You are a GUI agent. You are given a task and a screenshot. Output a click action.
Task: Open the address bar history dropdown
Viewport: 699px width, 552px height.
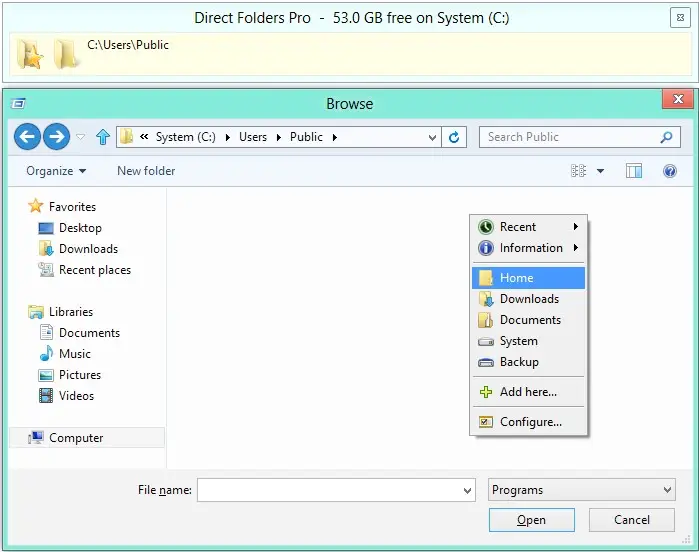pos(432,137)
